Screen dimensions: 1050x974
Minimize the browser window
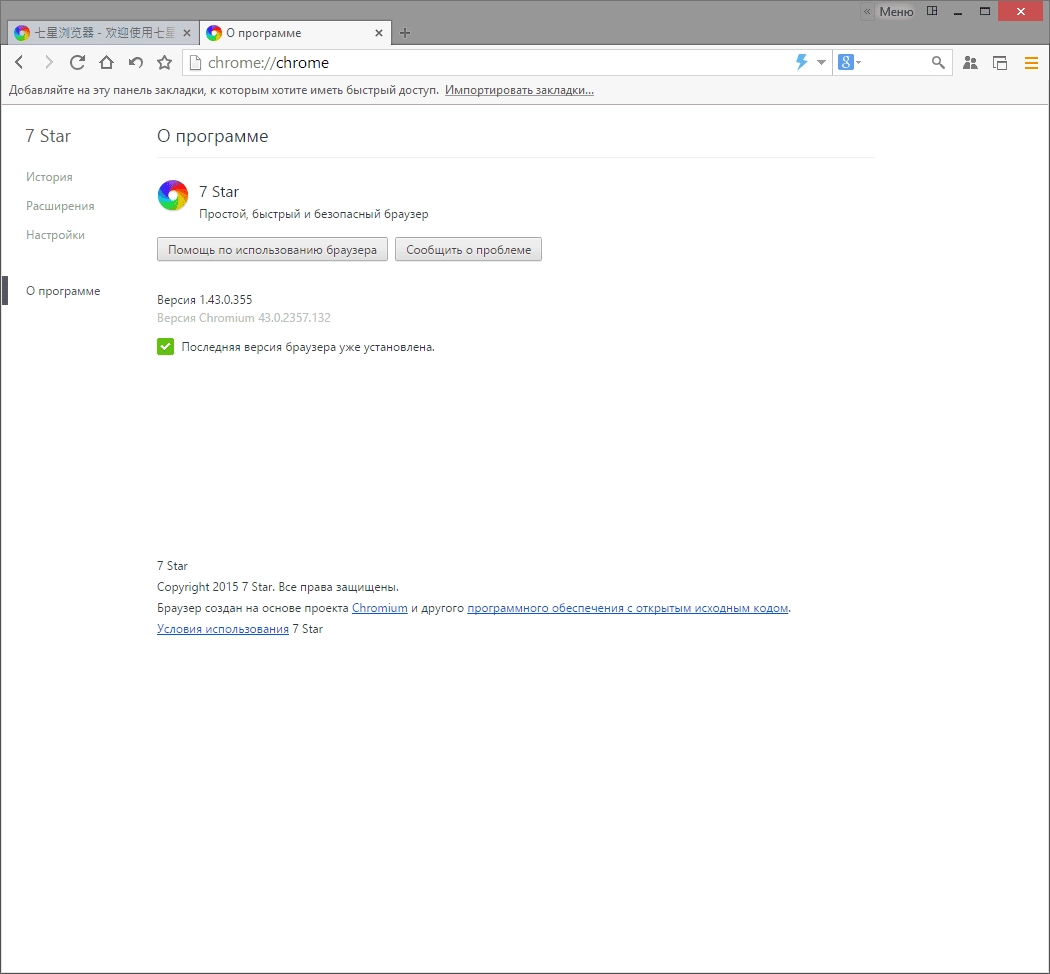[x=958, y=11]
